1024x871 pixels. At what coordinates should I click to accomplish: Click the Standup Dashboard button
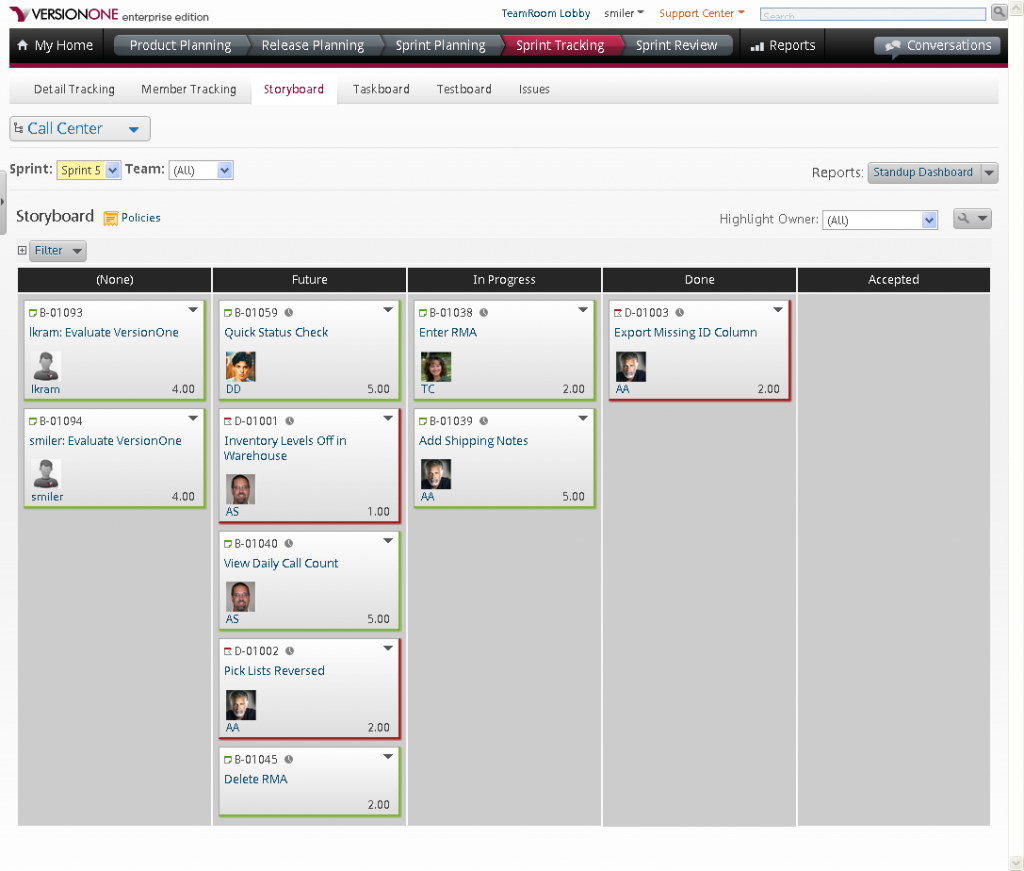(x=922, y=172)
